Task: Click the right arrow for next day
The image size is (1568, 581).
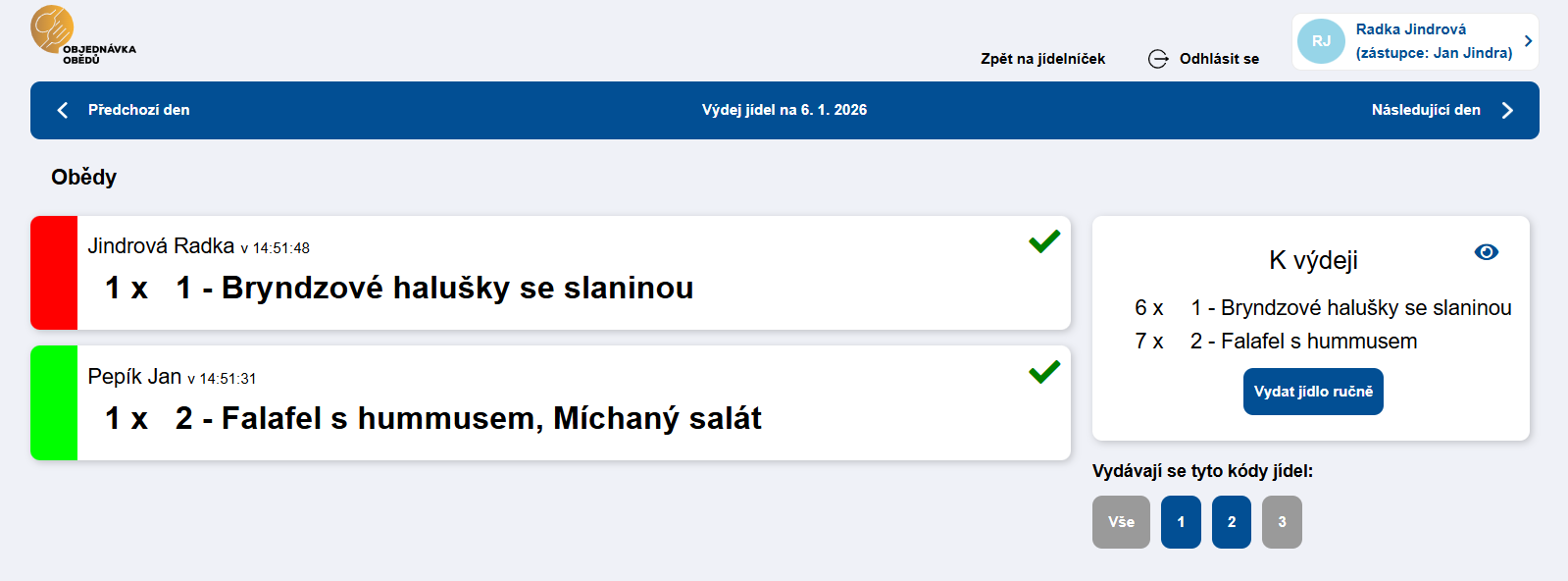Action: click(x=1507, y=110)
